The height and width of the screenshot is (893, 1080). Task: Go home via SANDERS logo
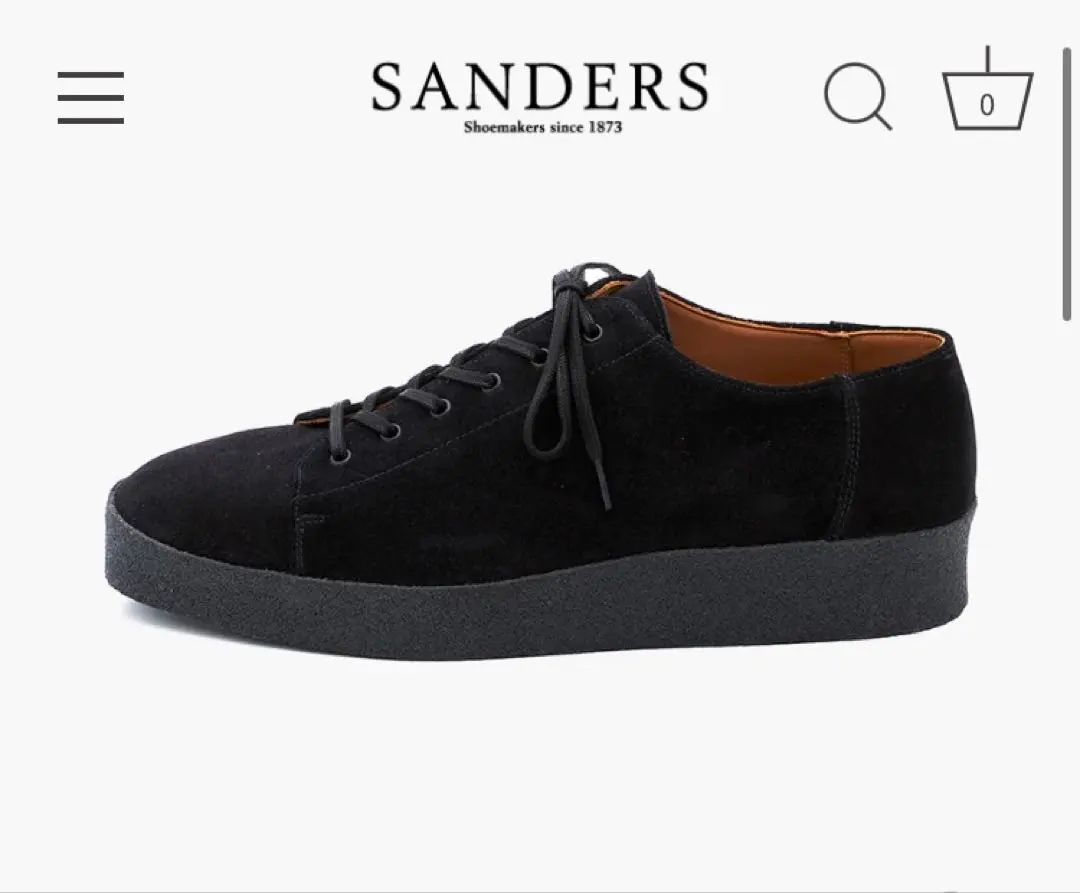540,87
